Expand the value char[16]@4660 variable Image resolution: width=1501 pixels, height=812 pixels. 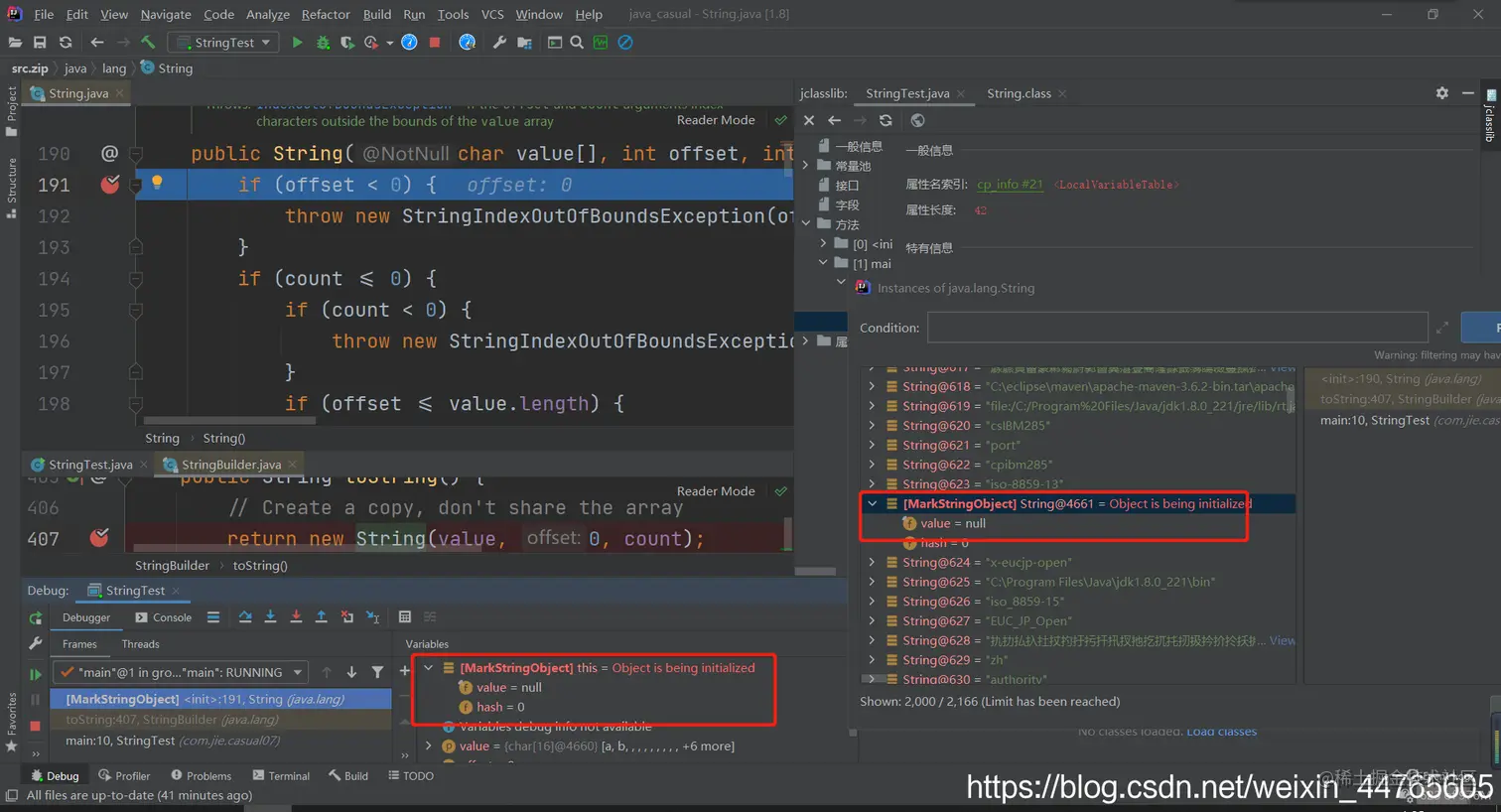point(429,746)
